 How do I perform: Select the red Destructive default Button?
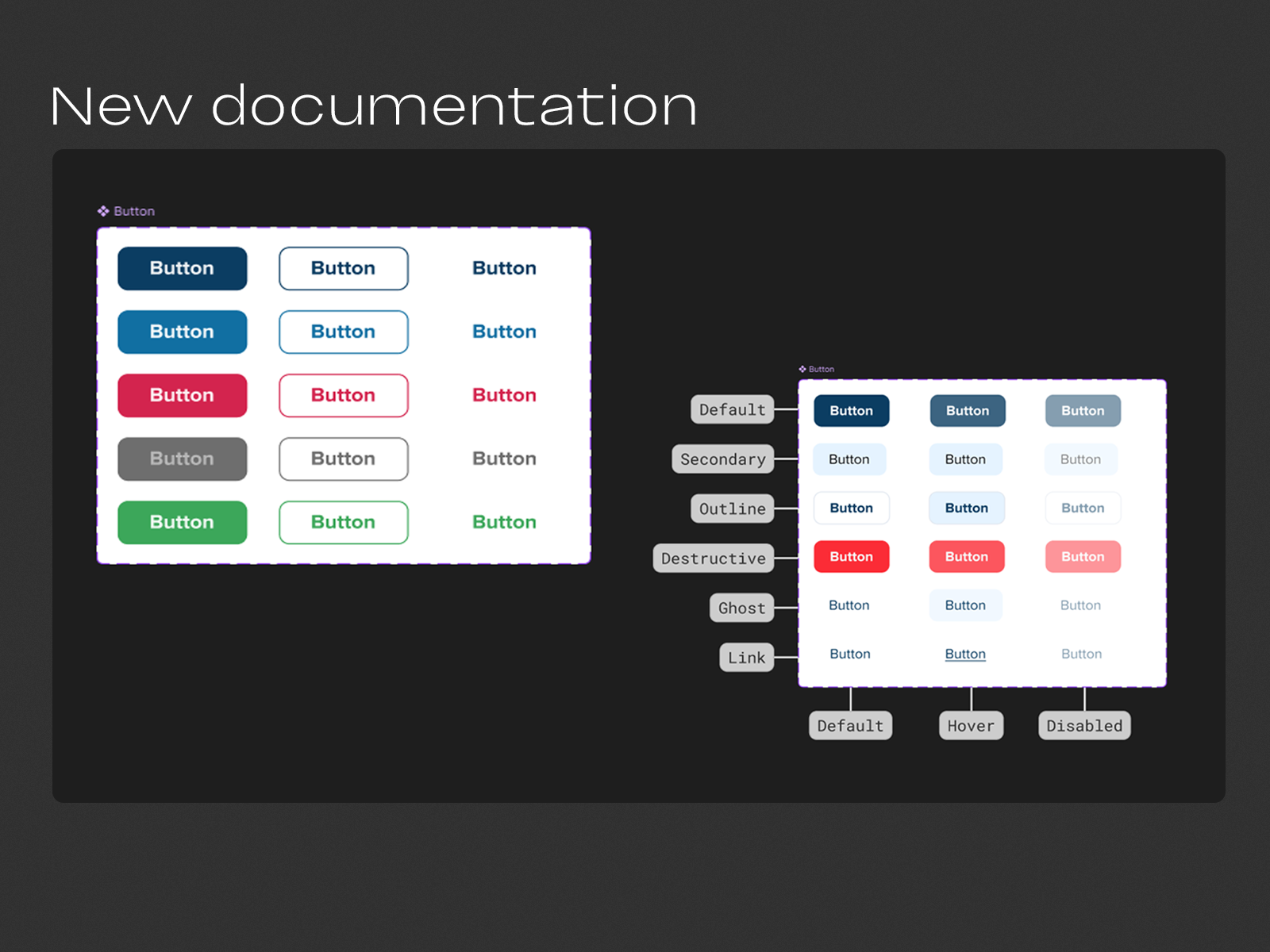(x=851, y=556)
